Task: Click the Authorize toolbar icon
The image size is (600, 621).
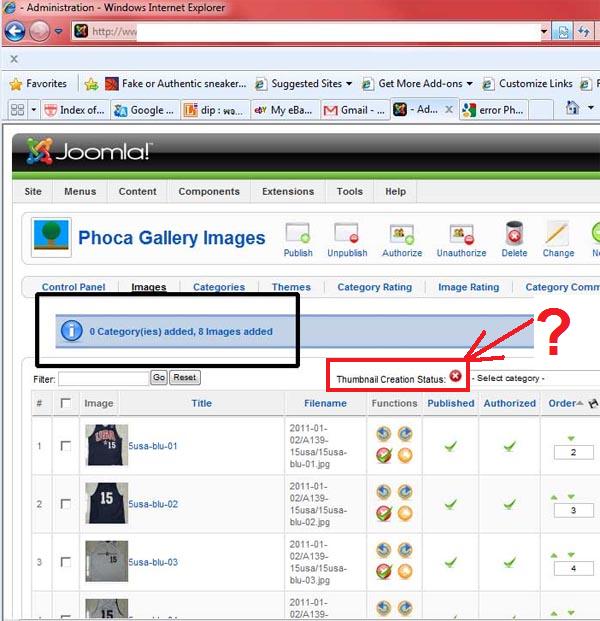Action: (x=402, y=234)
